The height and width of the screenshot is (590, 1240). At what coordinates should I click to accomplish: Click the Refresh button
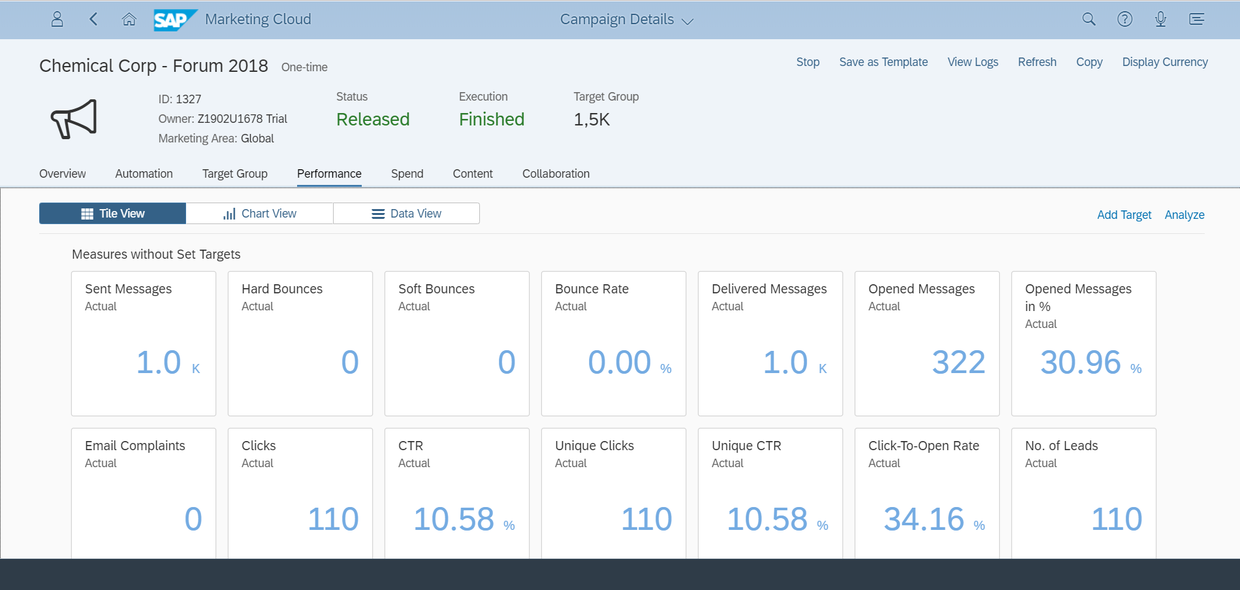pos(1037,62)
